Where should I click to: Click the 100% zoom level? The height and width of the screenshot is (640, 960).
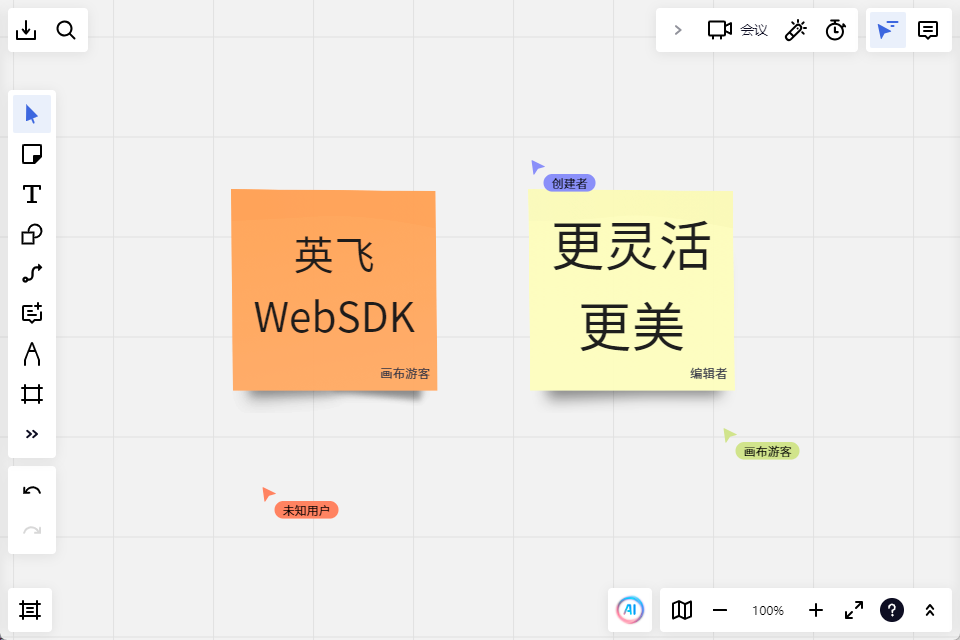pos(768,611)
